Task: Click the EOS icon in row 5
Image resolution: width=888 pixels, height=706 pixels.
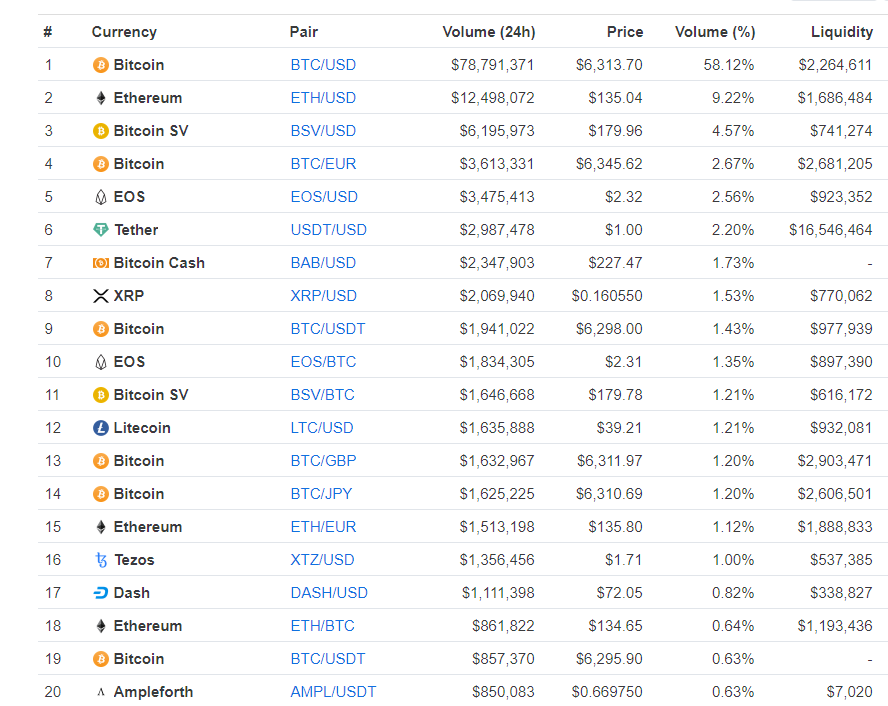Action: click(100, 197)
